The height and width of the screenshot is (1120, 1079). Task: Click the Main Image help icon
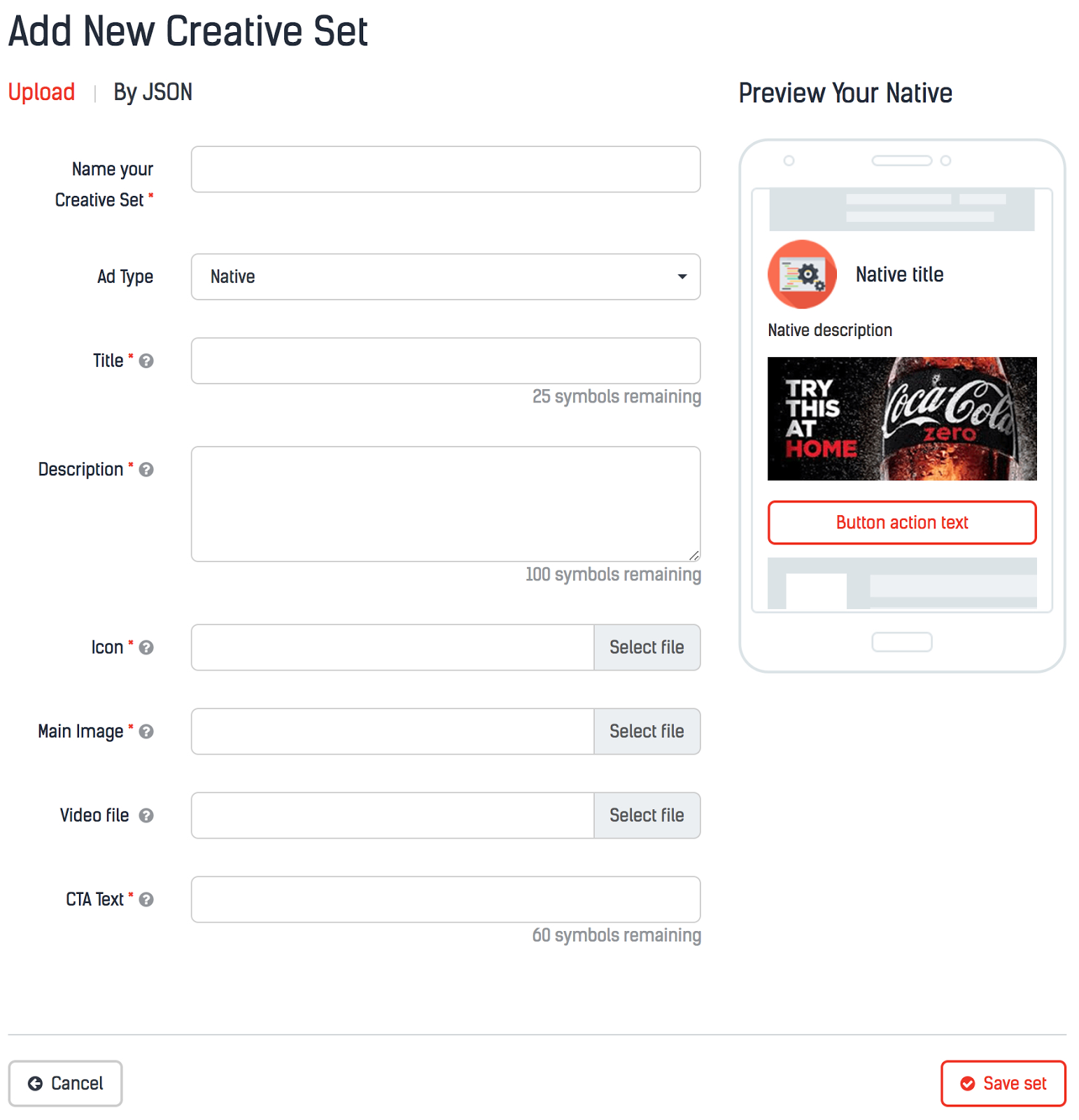(146, 731)
